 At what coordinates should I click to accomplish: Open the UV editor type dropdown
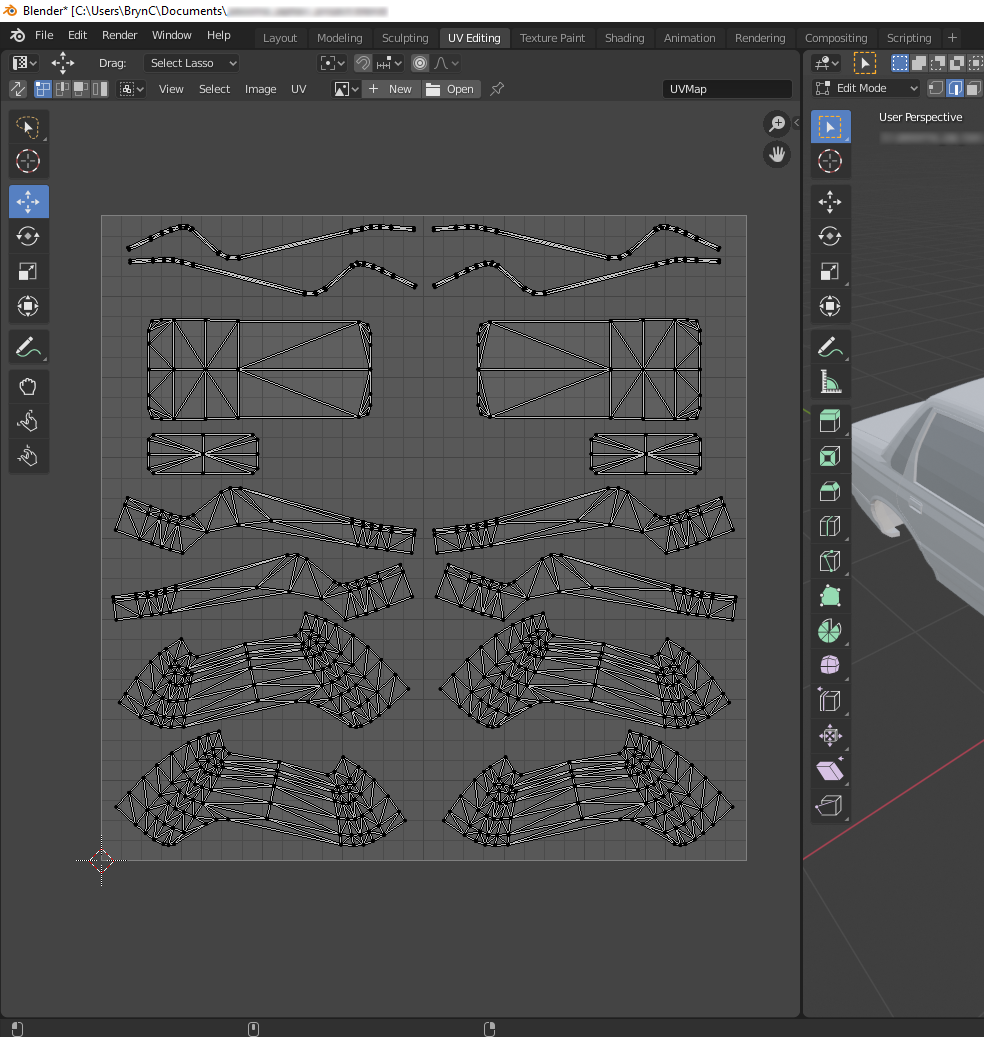[x=24, y=63]
